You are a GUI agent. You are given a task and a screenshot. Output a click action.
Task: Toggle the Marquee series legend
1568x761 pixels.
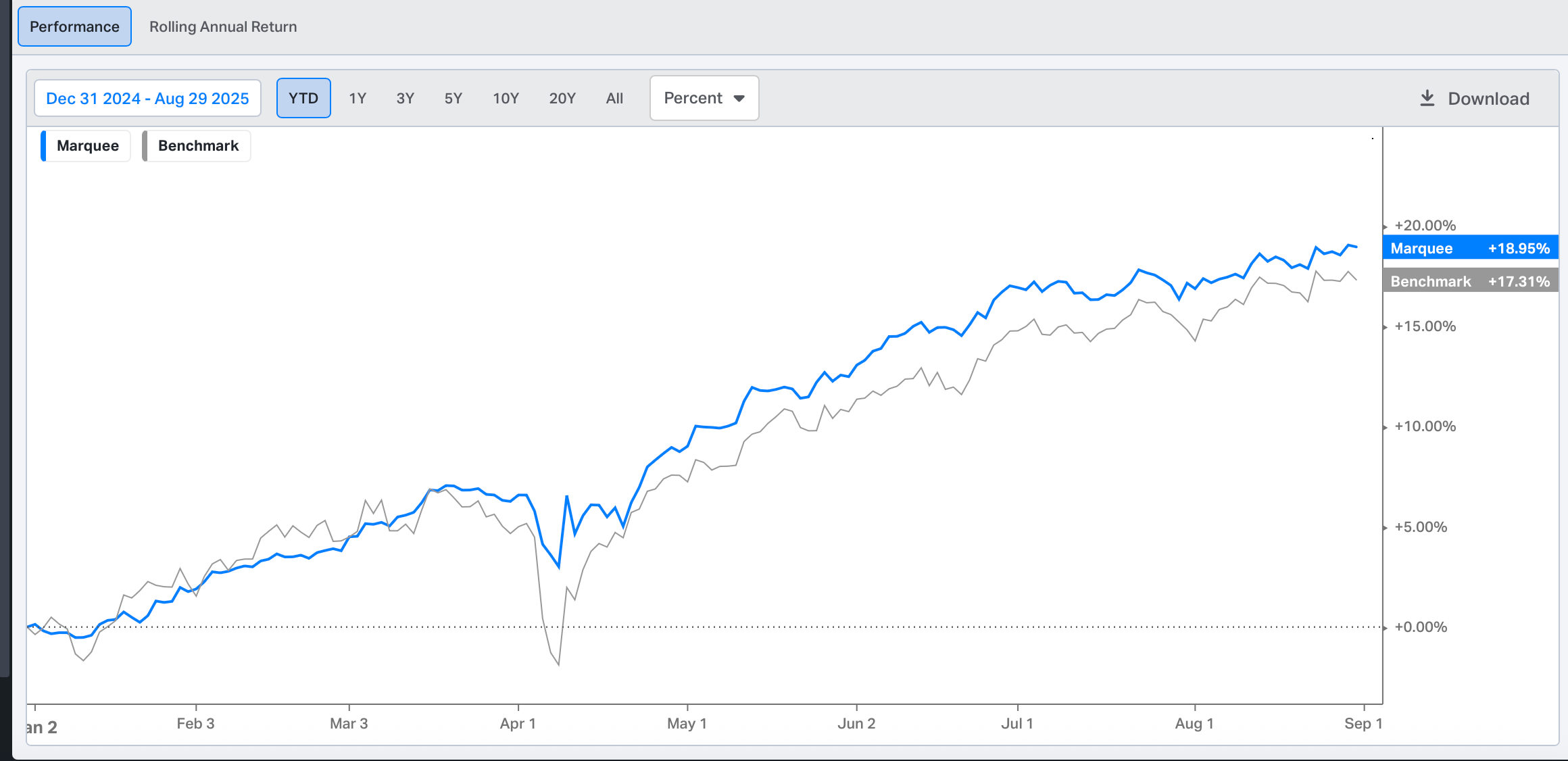point(88,146)
